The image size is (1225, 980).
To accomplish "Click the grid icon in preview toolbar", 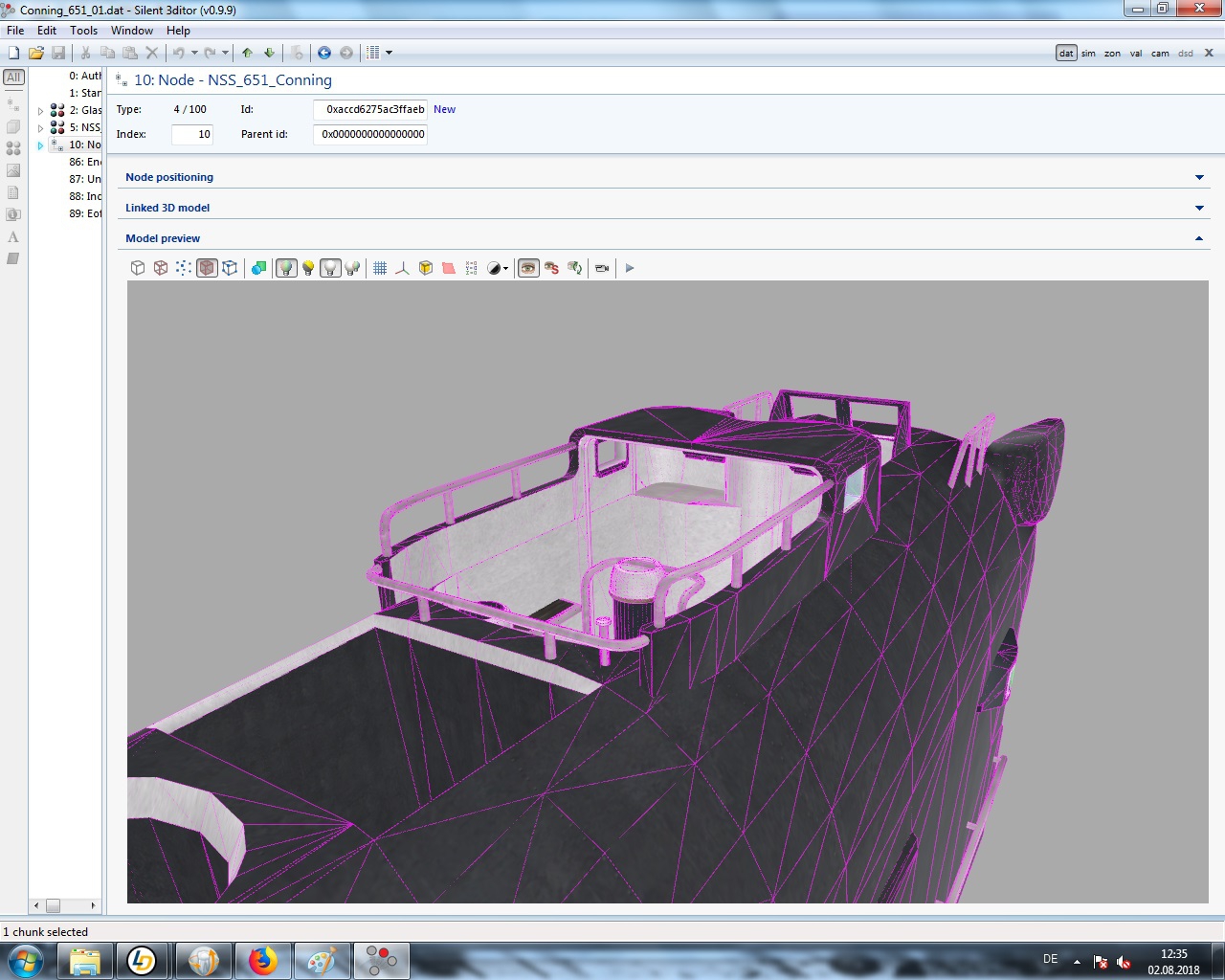I will point(380,268).
